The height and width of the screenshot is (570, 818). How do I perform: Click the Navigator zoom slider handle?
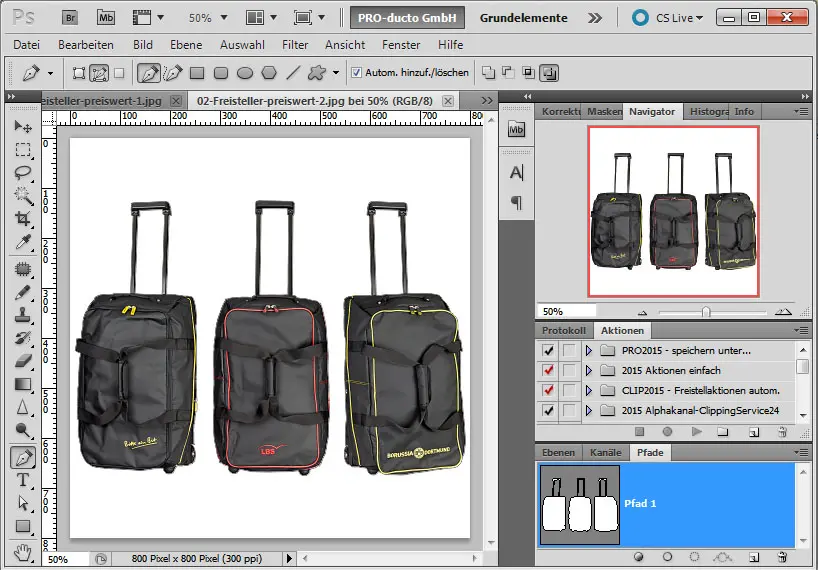coord(706,312)
